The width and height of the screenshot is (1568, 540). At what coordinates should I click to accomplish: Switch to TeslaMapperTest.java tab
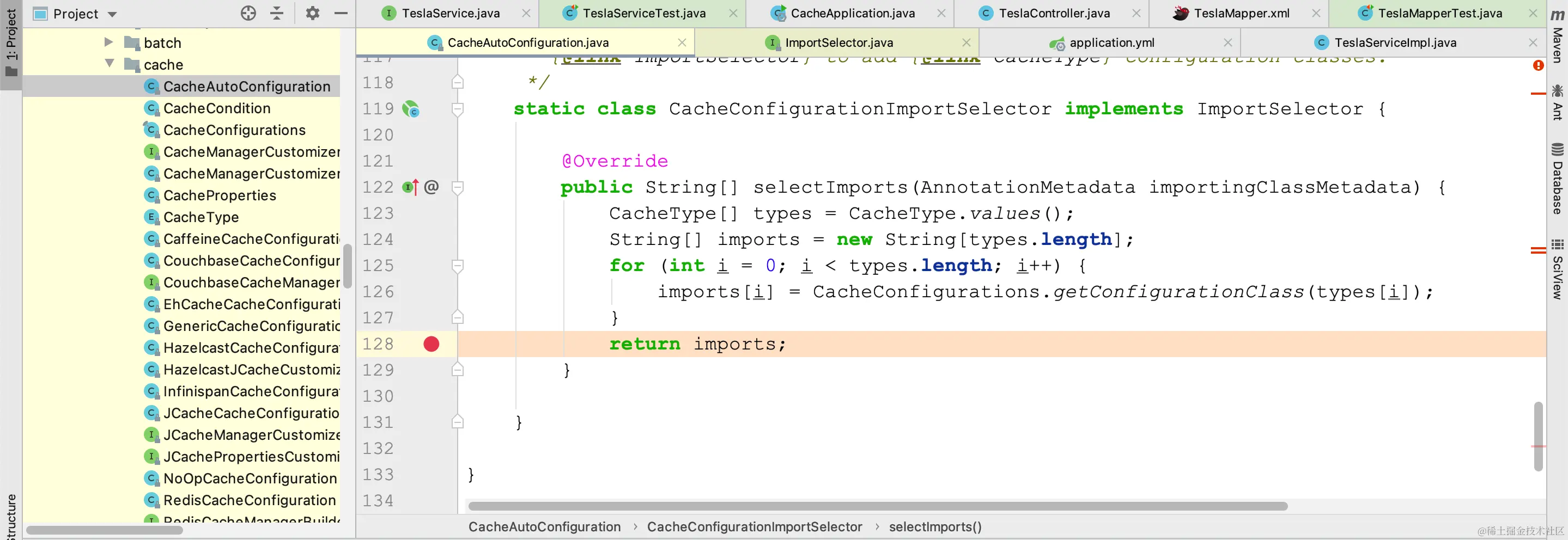[x=1439, y=14]
